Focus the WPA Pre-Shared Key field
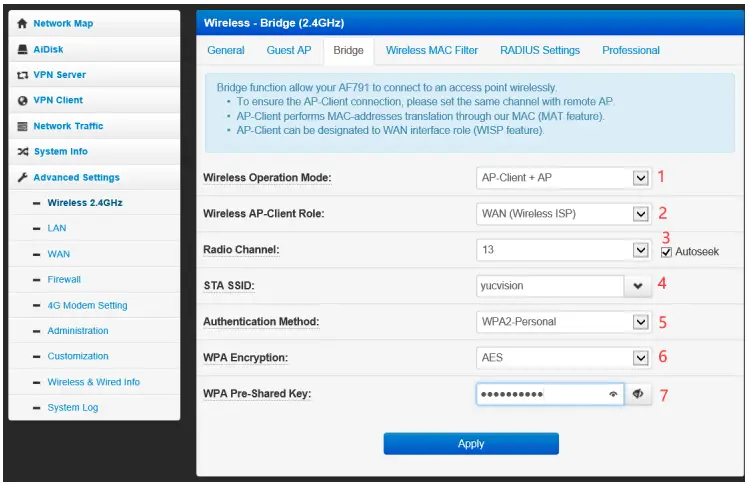The height and width of the screenshot is (484, 750). tap(540, 395)
